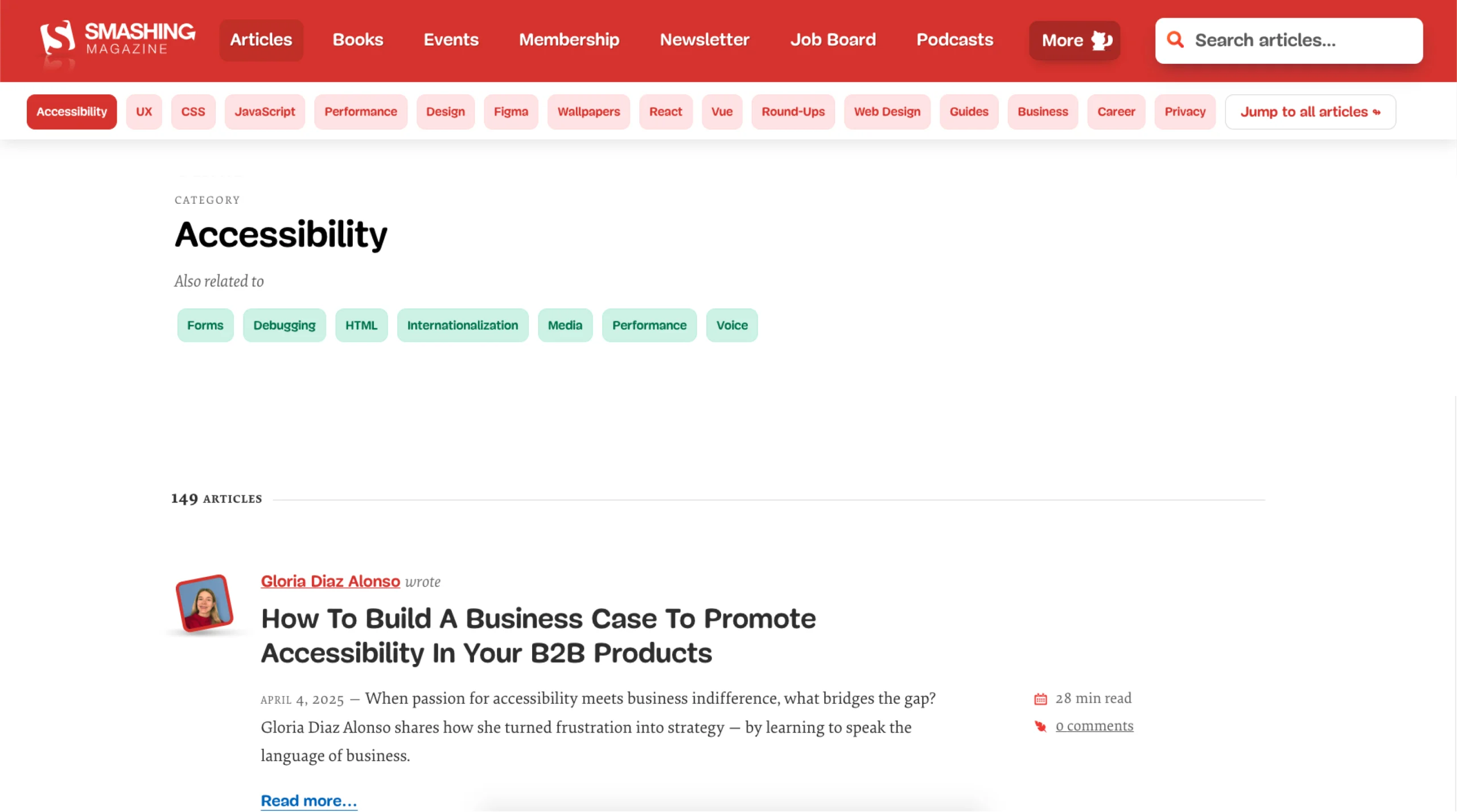Open the Round-Ups category
Viewport: 1457px width, 812px height.
pyautogui.click(x=793, y=112)
